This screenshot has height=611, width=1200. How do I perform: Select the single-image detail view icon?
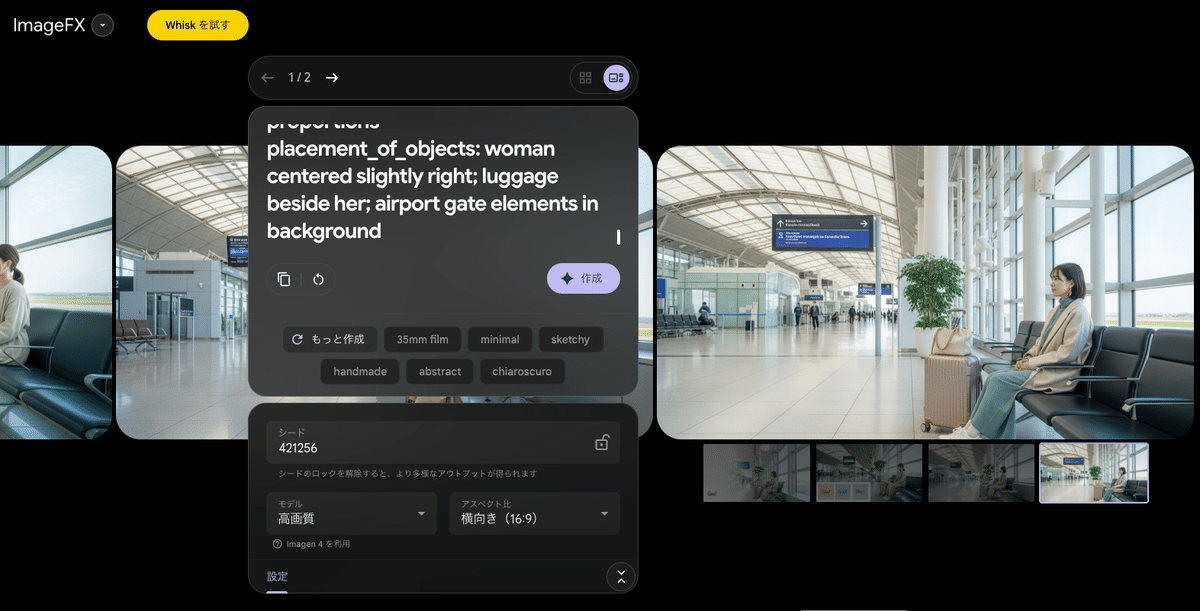(616, 78)
